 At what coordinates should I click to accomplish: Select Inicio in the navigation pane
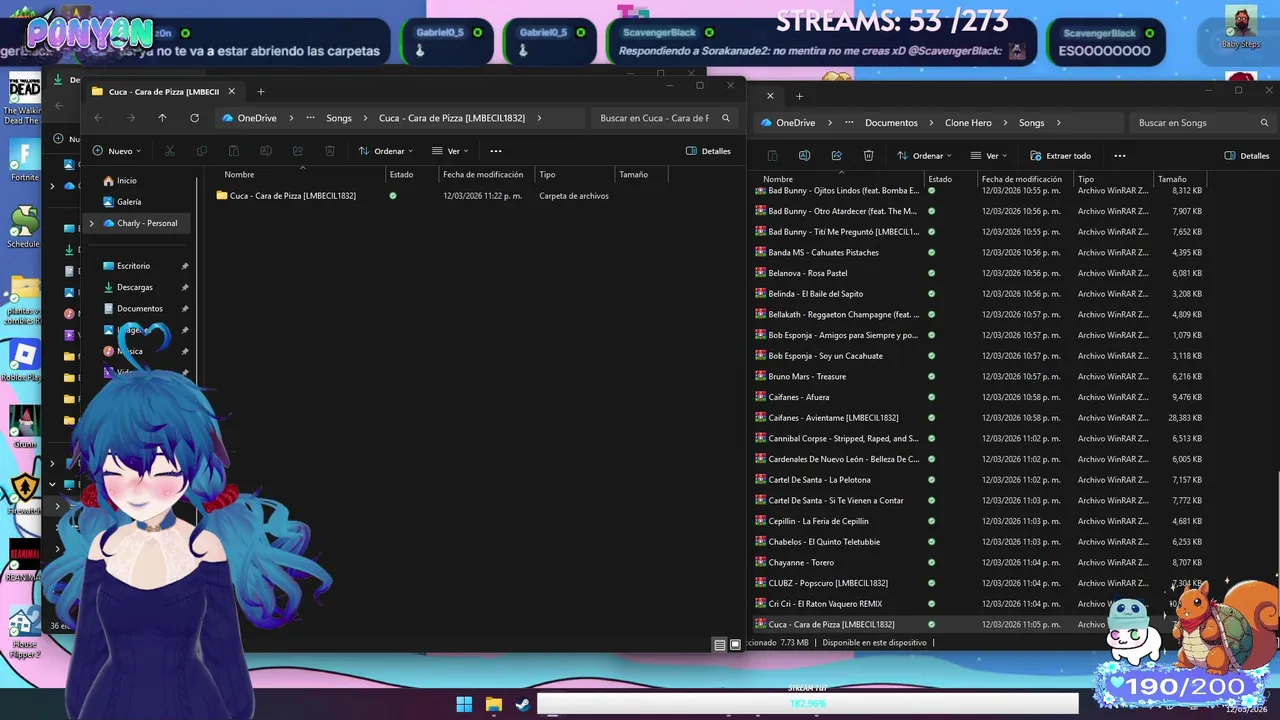(127, 181)
